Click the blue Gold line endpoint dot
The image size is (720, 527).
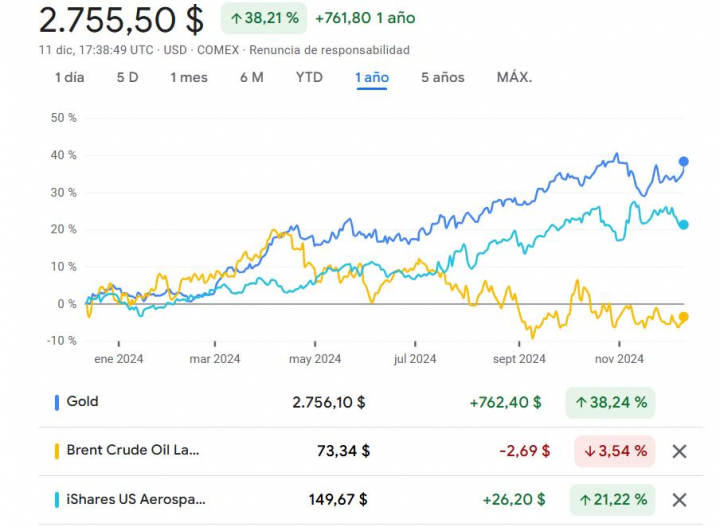[684, 161]
